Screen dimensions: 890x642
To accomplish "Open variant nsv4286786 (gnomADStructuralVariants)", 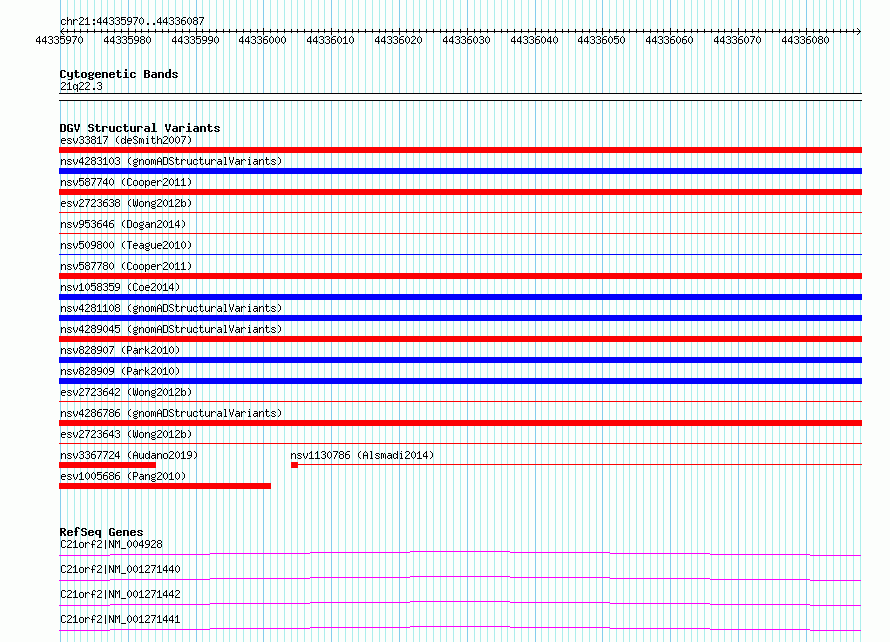I will click(x=171, y=413).
